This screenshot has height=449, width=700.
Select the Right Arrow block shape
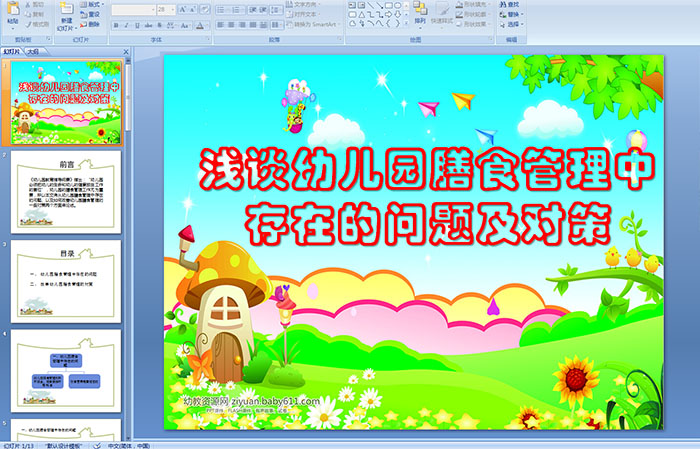(388, 14)
